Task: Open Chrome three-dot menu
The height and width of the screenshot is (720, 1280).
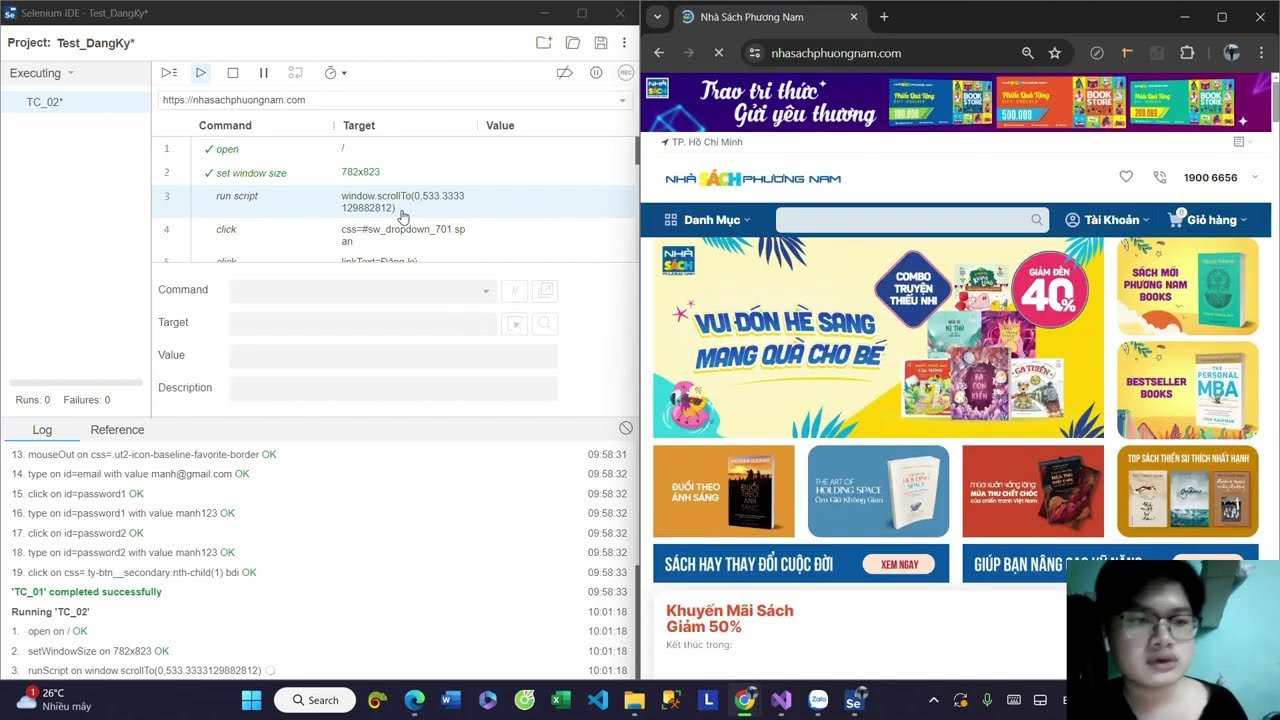Action: pos(1260,53)
